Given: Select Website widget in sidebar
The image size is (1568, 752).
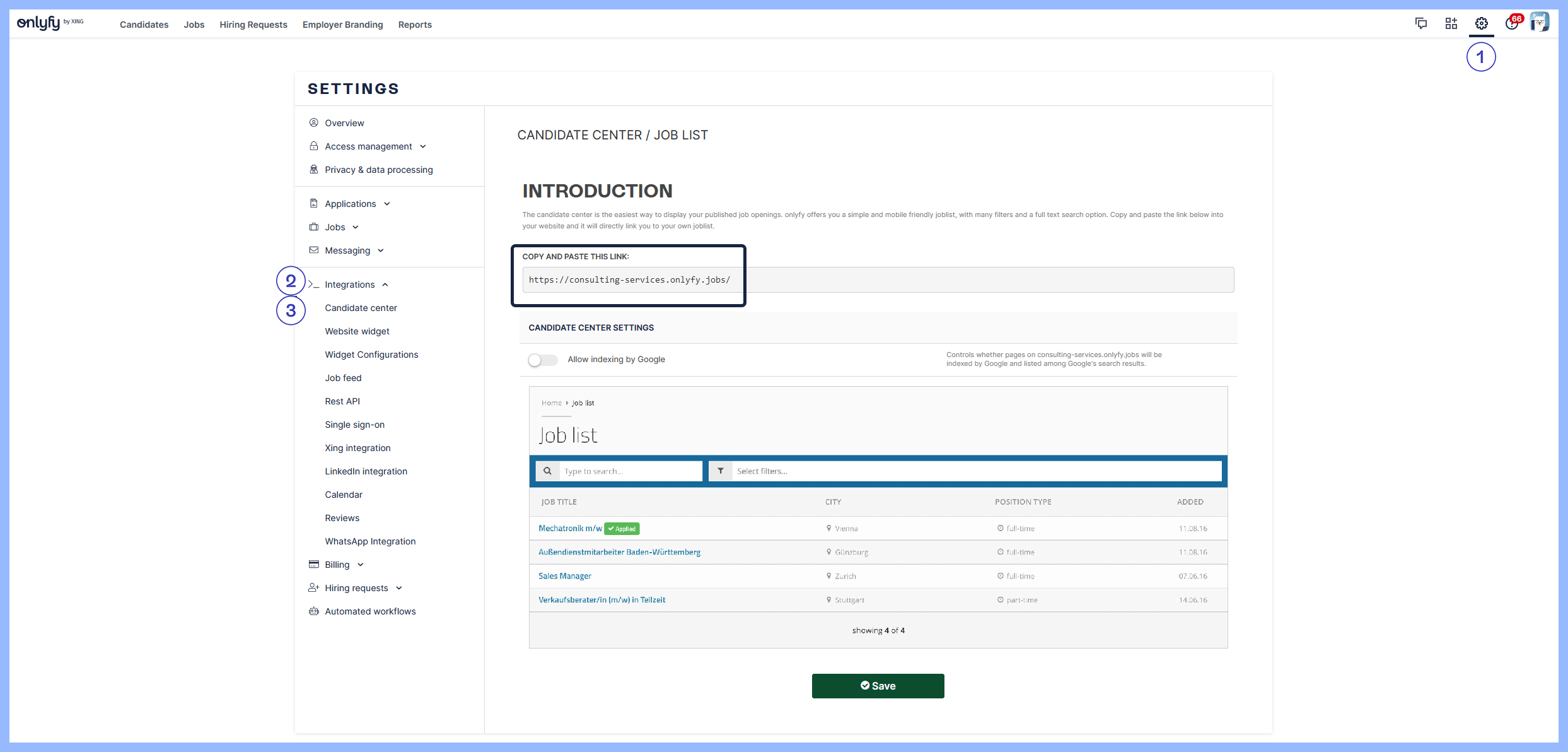Looking at the screenshot, I should [x=357, y=331].
